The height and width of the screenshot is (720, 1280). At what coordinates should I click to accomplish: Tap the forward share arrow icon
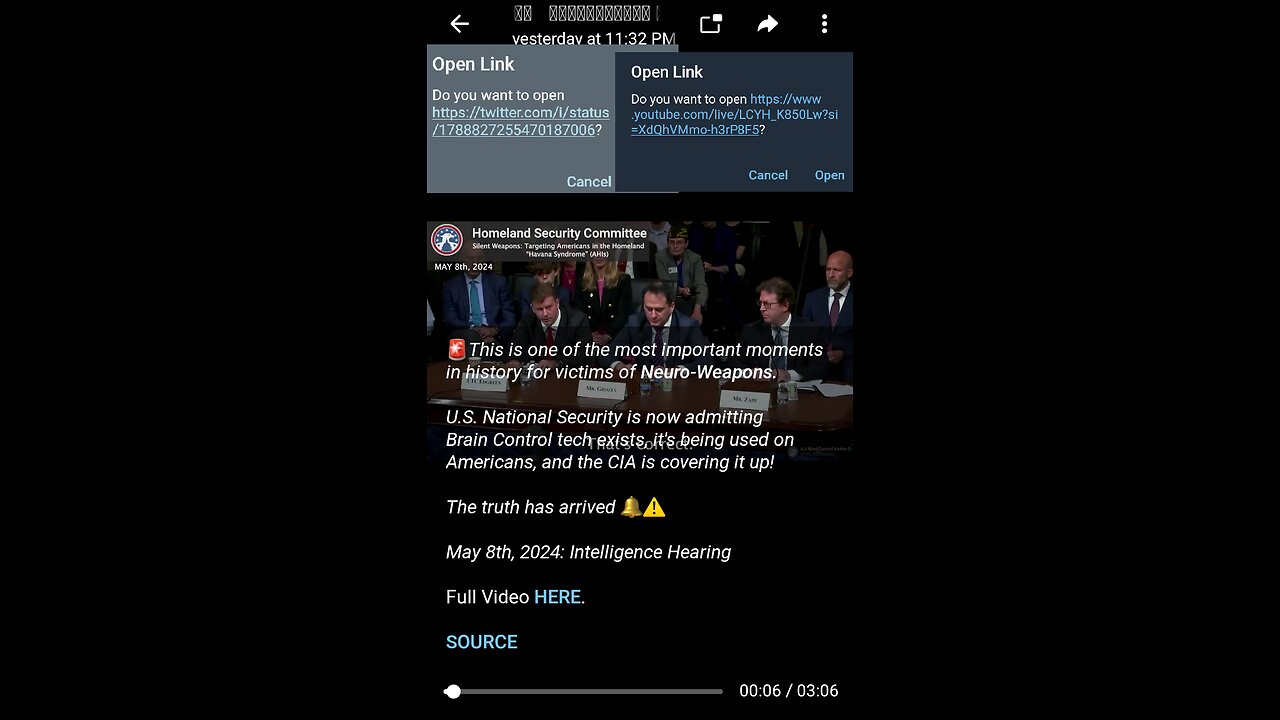pos(767,24)
